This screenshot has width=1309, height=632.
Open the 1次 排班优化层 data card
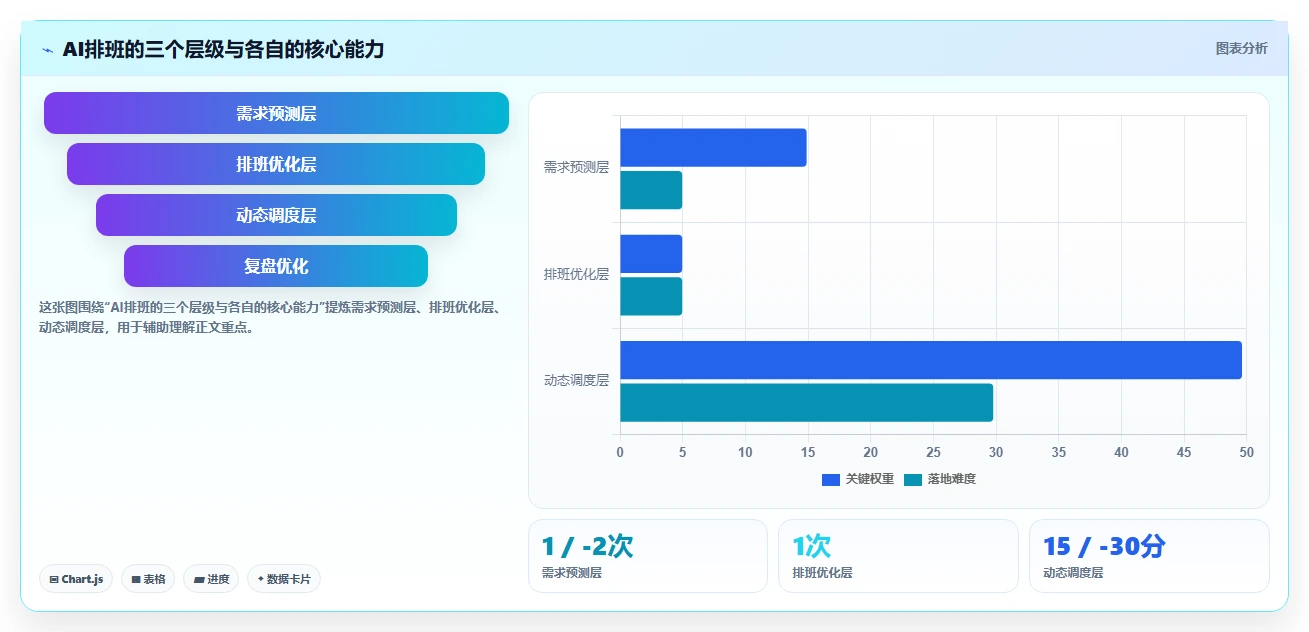pyautogui.click(x=898, y=556)
